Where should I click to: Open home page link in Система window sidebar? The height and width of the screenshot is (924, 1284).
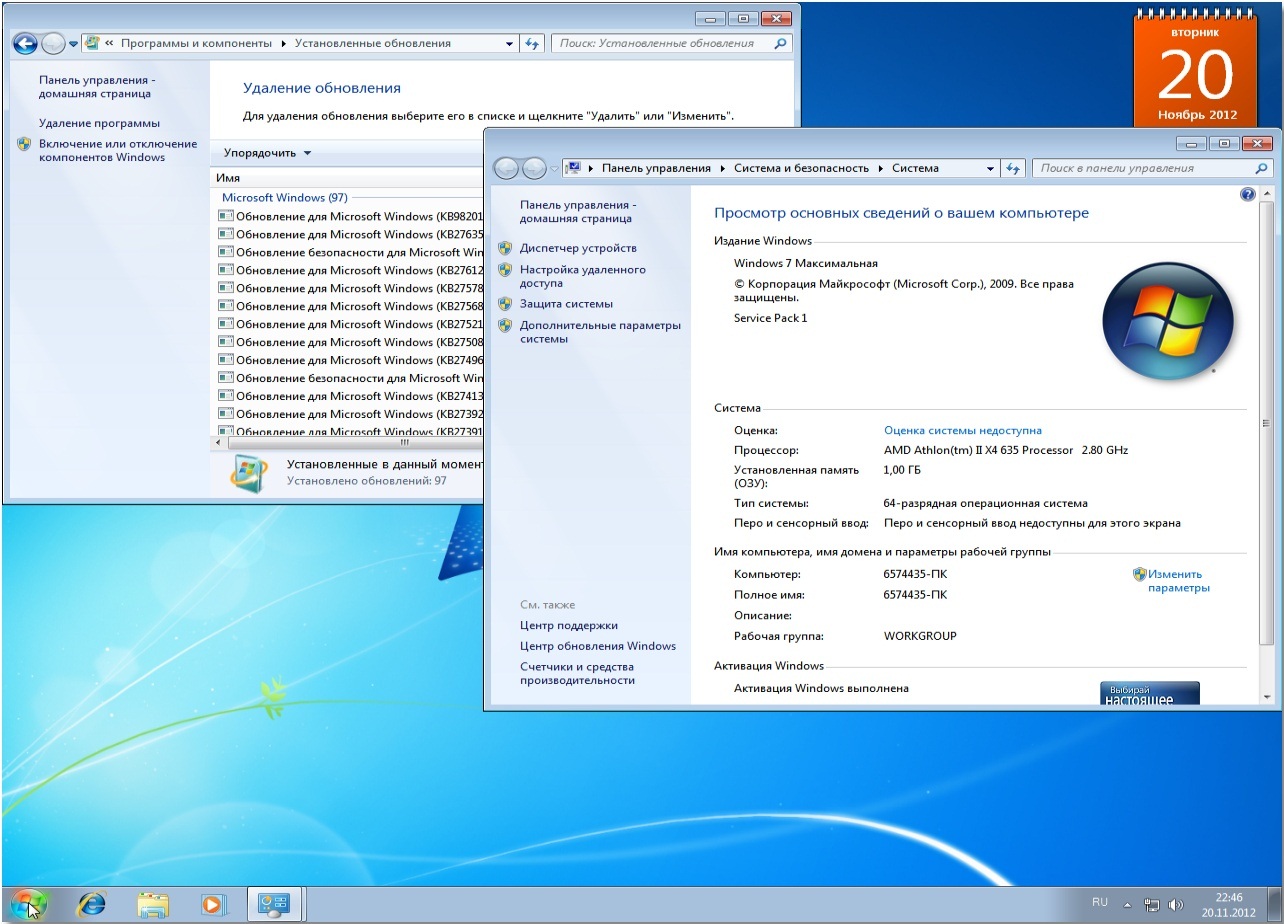578,211
